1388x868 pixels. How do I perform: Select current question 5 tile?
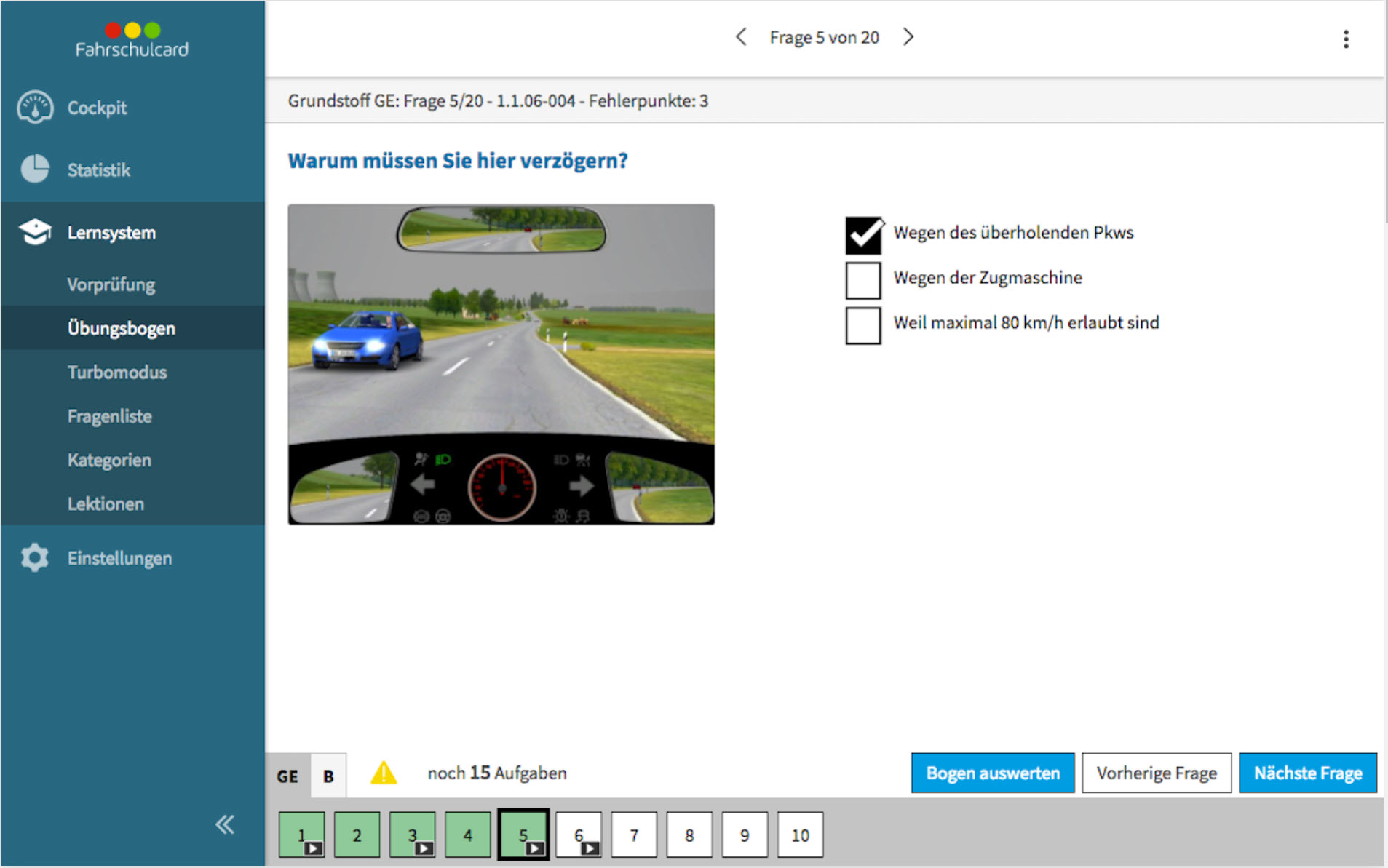pos(523,835)
